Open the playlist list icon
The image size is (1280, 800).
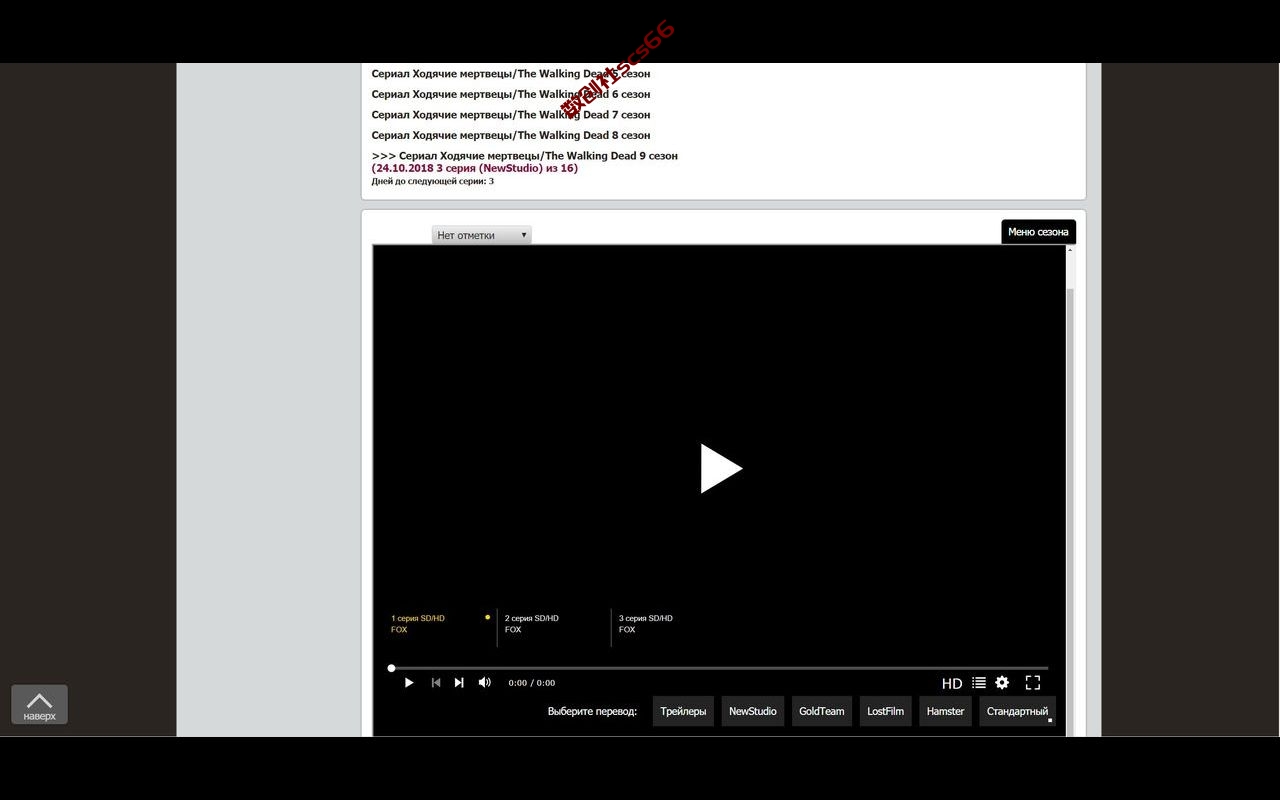tap(979, 682)
